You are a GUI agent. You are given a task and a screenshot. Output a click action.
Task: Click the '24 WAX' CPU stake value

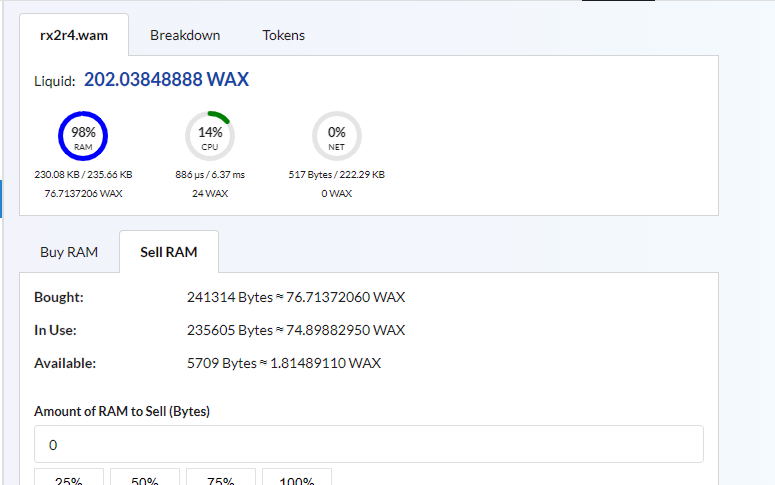point(210,194)
